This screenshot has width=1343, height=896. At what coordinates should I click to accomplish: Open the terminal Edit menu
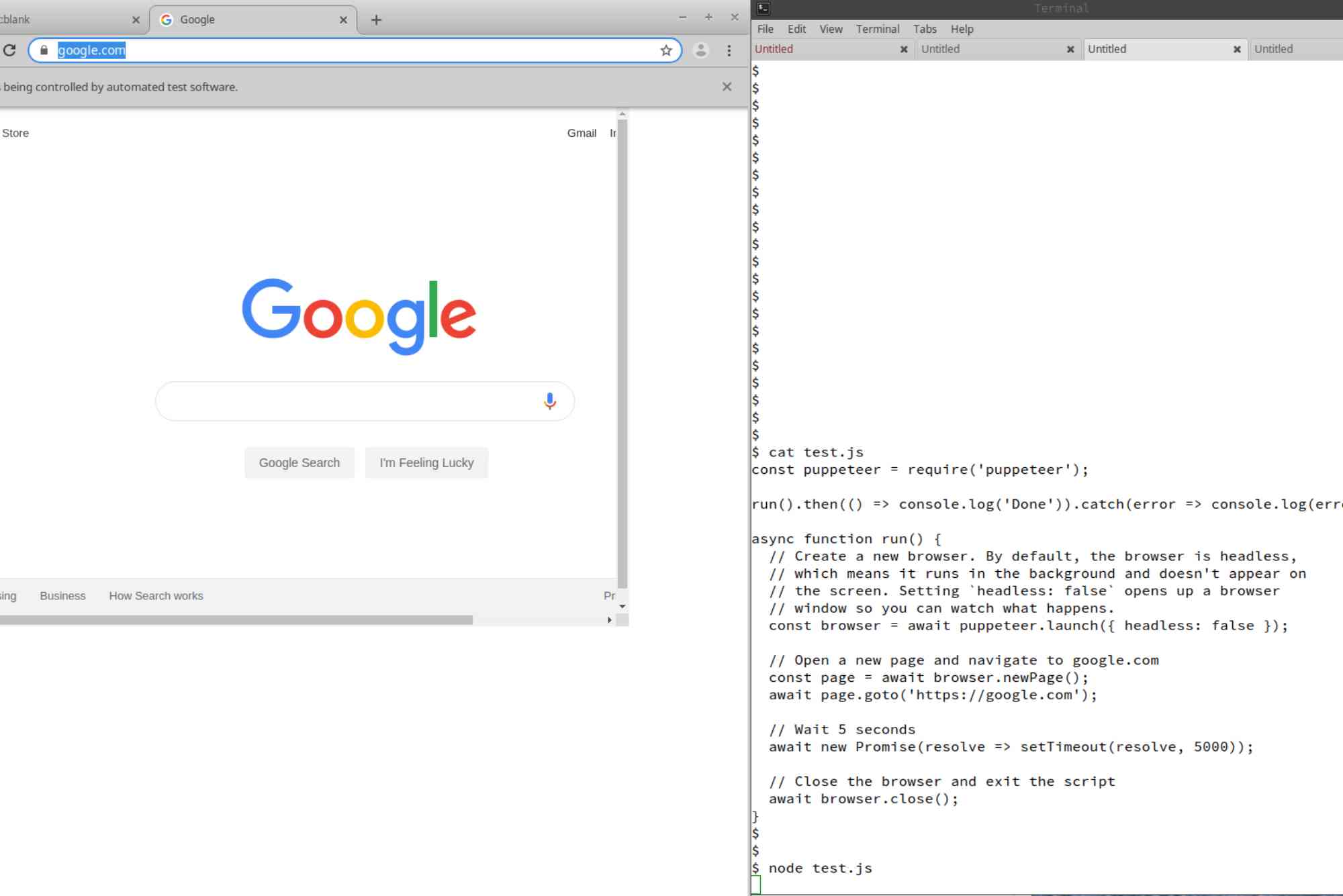(x=796, y=29)
